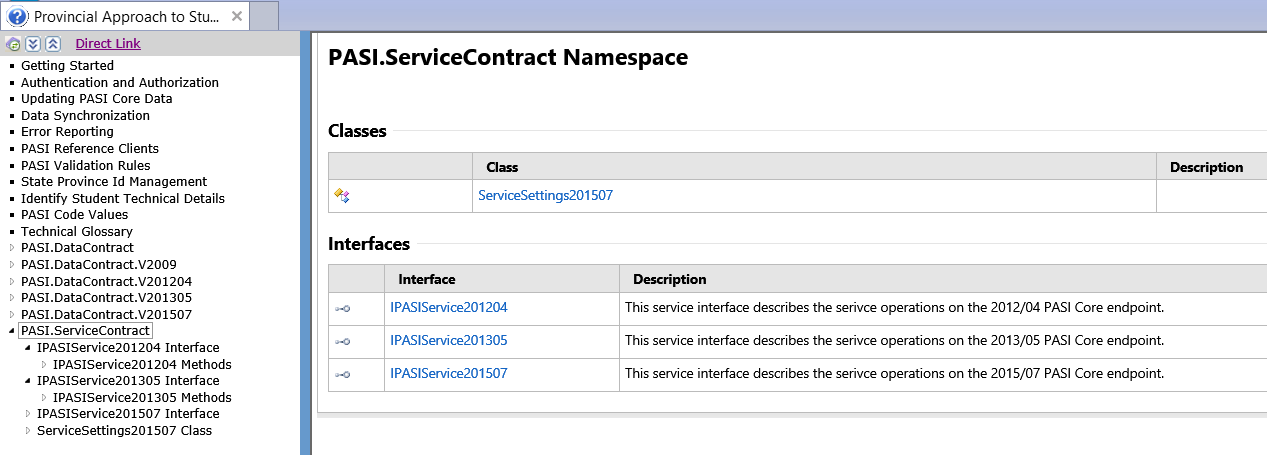1267x455 pixels.
Task: Open the Direct Link hyperlink
Action: coord(108,44)
